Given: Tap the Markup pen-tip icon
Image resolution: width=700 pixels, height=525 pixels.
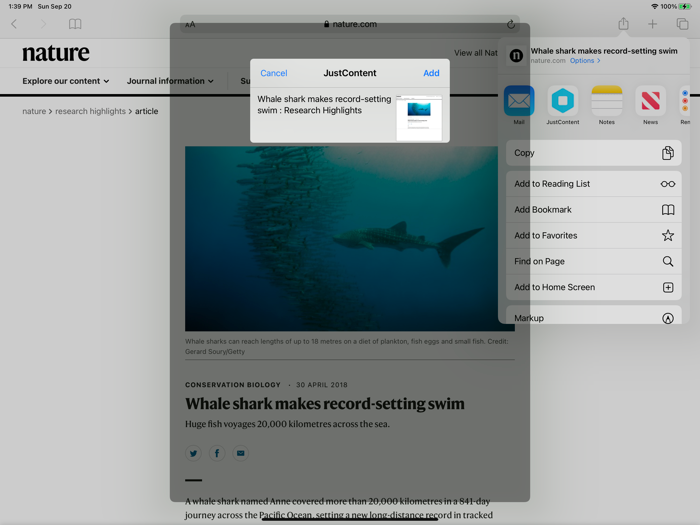Looking at the screenshot, I should click(x=667, y=318).
